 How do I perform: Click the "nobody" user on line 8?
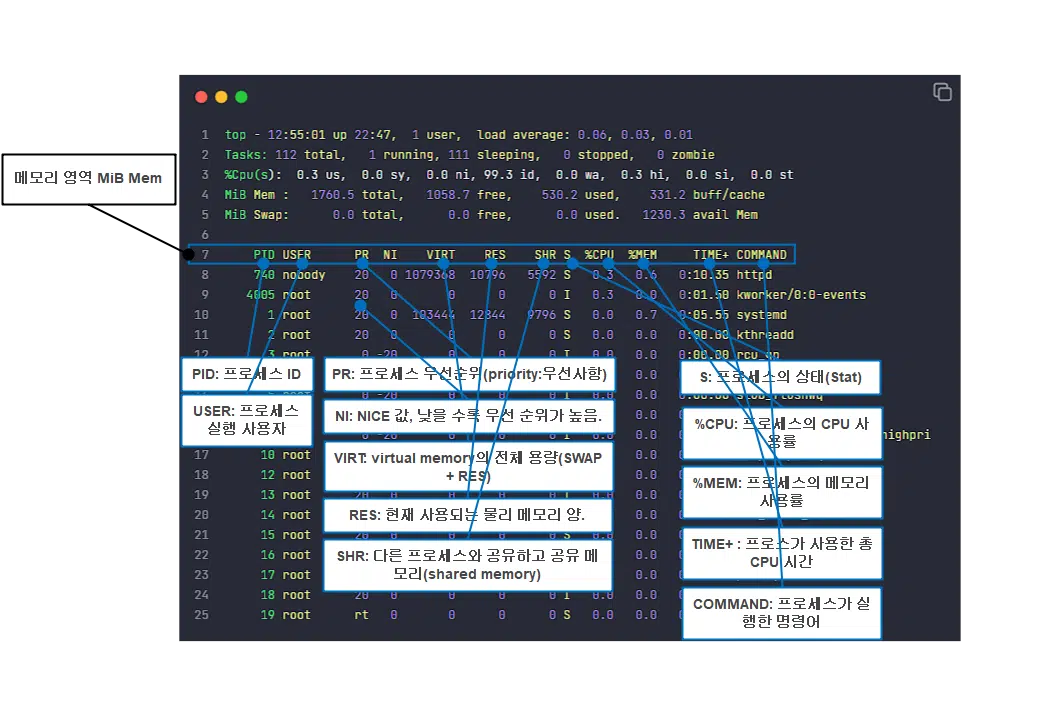click(x=304, y=275)
